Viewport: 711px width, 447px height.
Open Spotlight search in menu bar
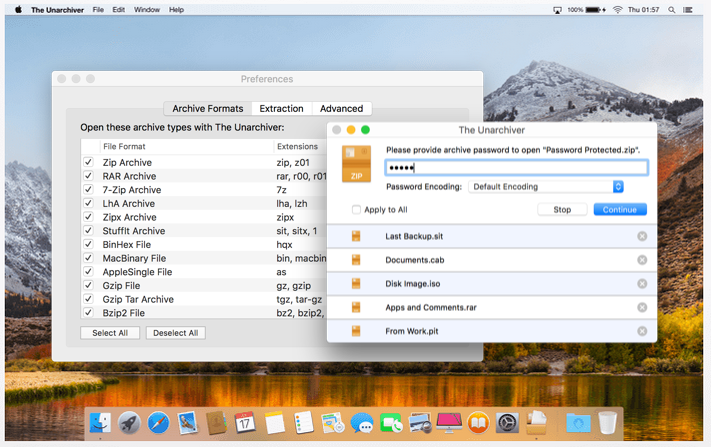[672, 10]
